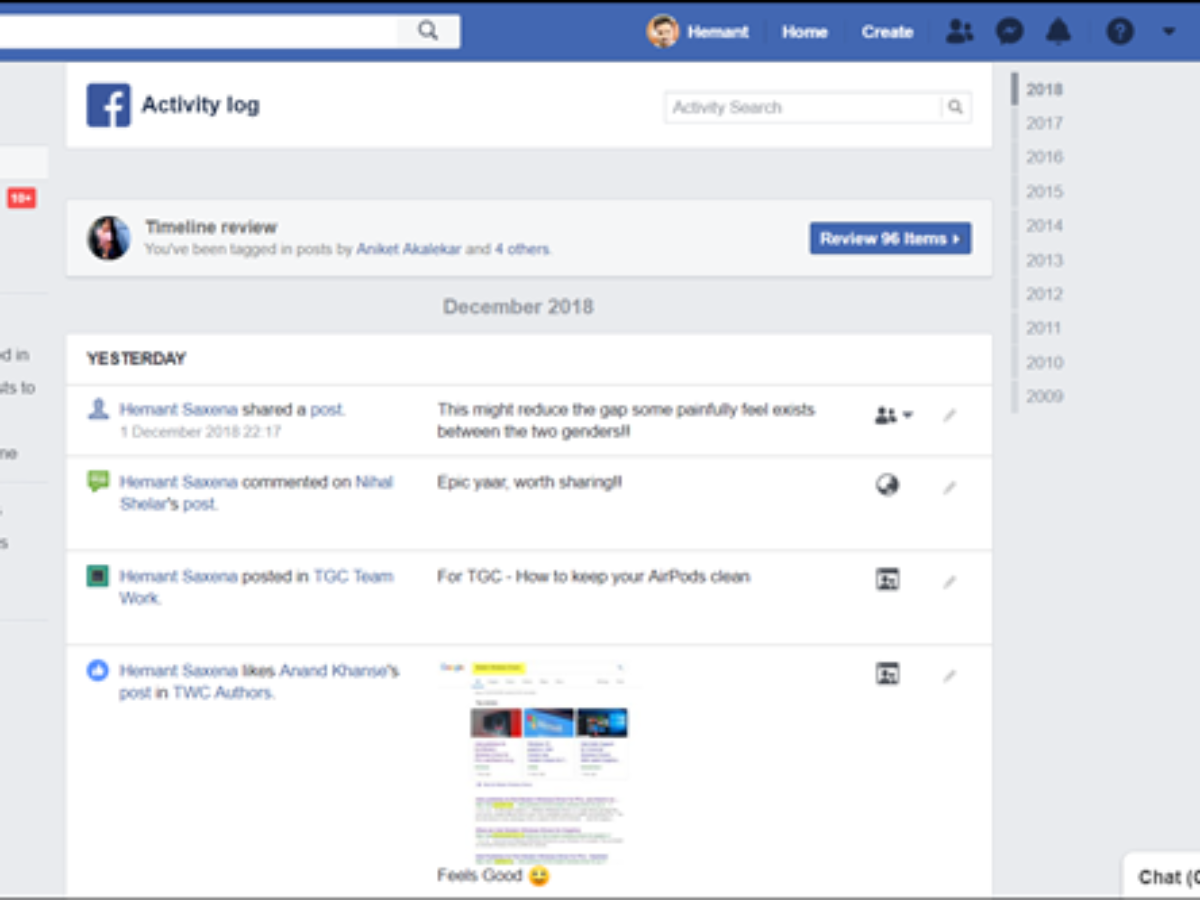Screen dimensions: 1200x900
Task: Open the Notifications bell
Action: point(1058,32)
